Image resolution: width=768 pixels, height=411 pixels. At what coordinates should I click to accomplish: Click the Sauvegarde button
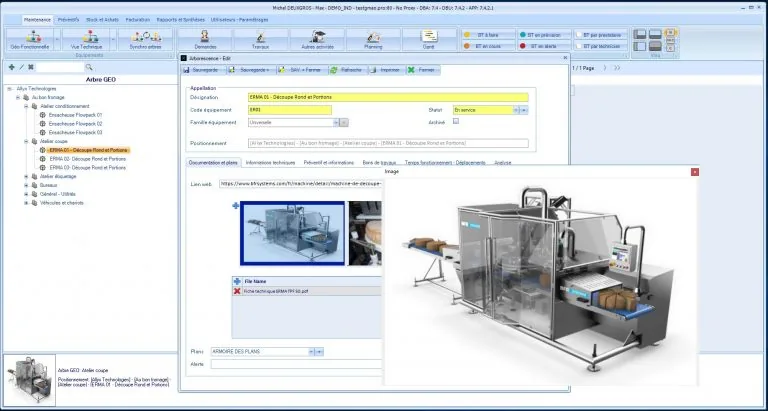coord(204,70)
